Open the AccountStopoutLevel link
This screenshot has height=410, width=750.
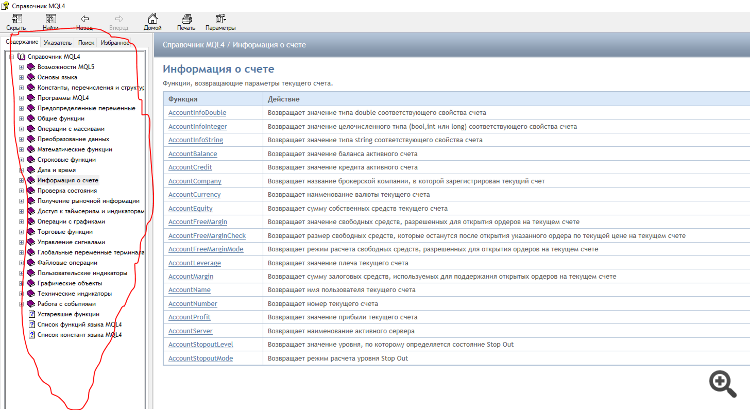(201, 344)
